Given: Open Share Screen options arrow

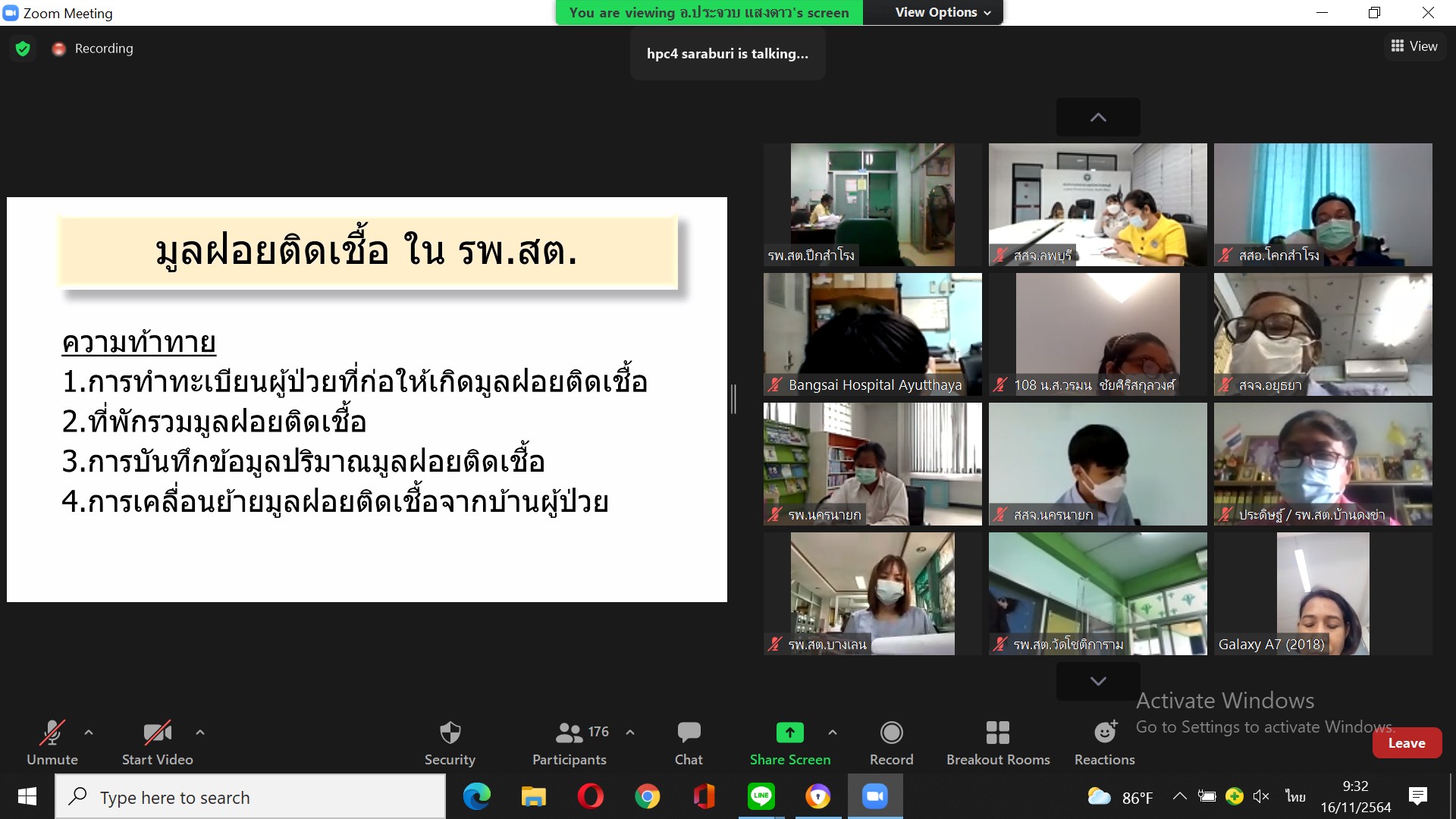Looking at the screenshot, I should coord(833,733).
